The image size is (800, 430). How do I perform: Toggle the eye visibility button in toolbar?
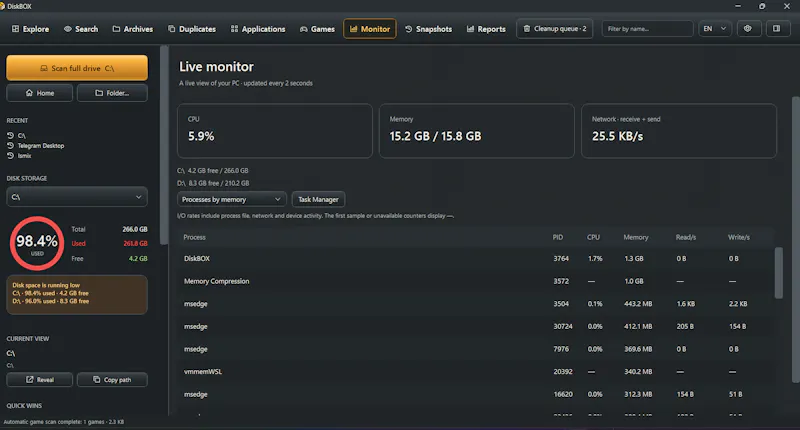748,29
